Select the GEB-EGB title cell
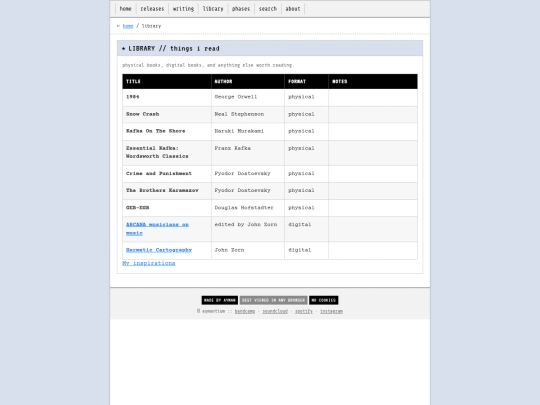The image size is (540, 405). pyautogui.click(x=167, y=208)
